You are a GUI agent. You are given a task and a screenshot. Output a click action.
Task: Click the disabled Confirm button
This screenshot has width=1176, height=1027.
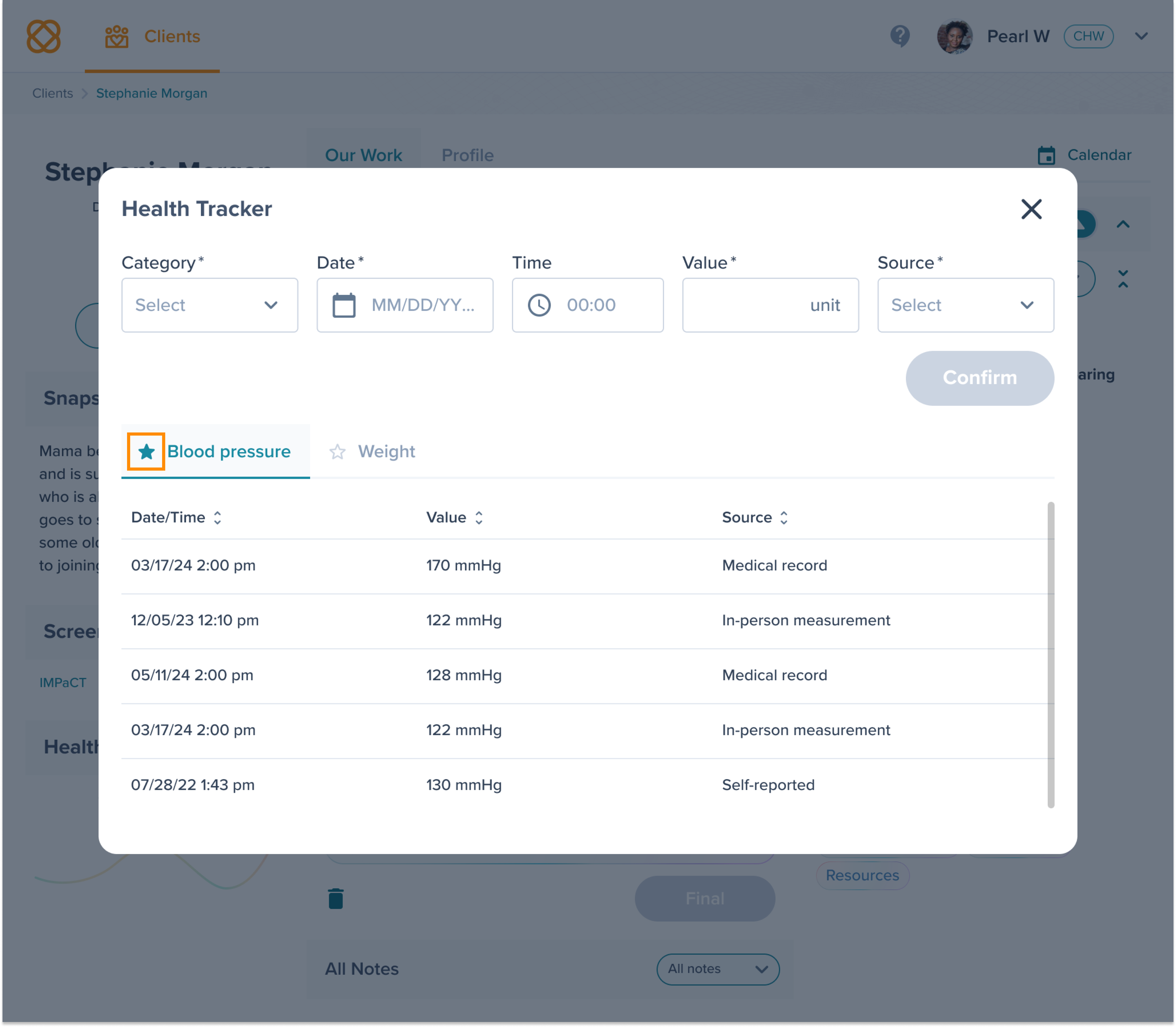(979, 378)
